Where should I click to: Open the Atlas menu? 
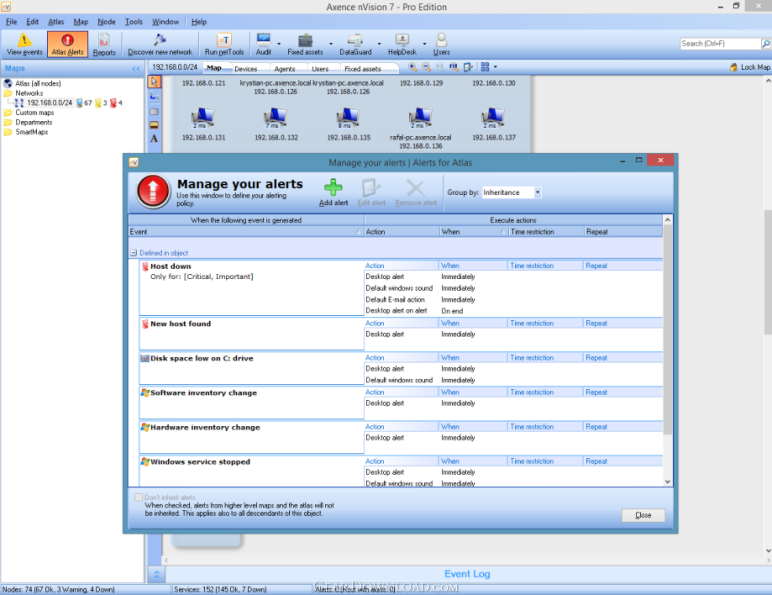[x=56, y=22]
